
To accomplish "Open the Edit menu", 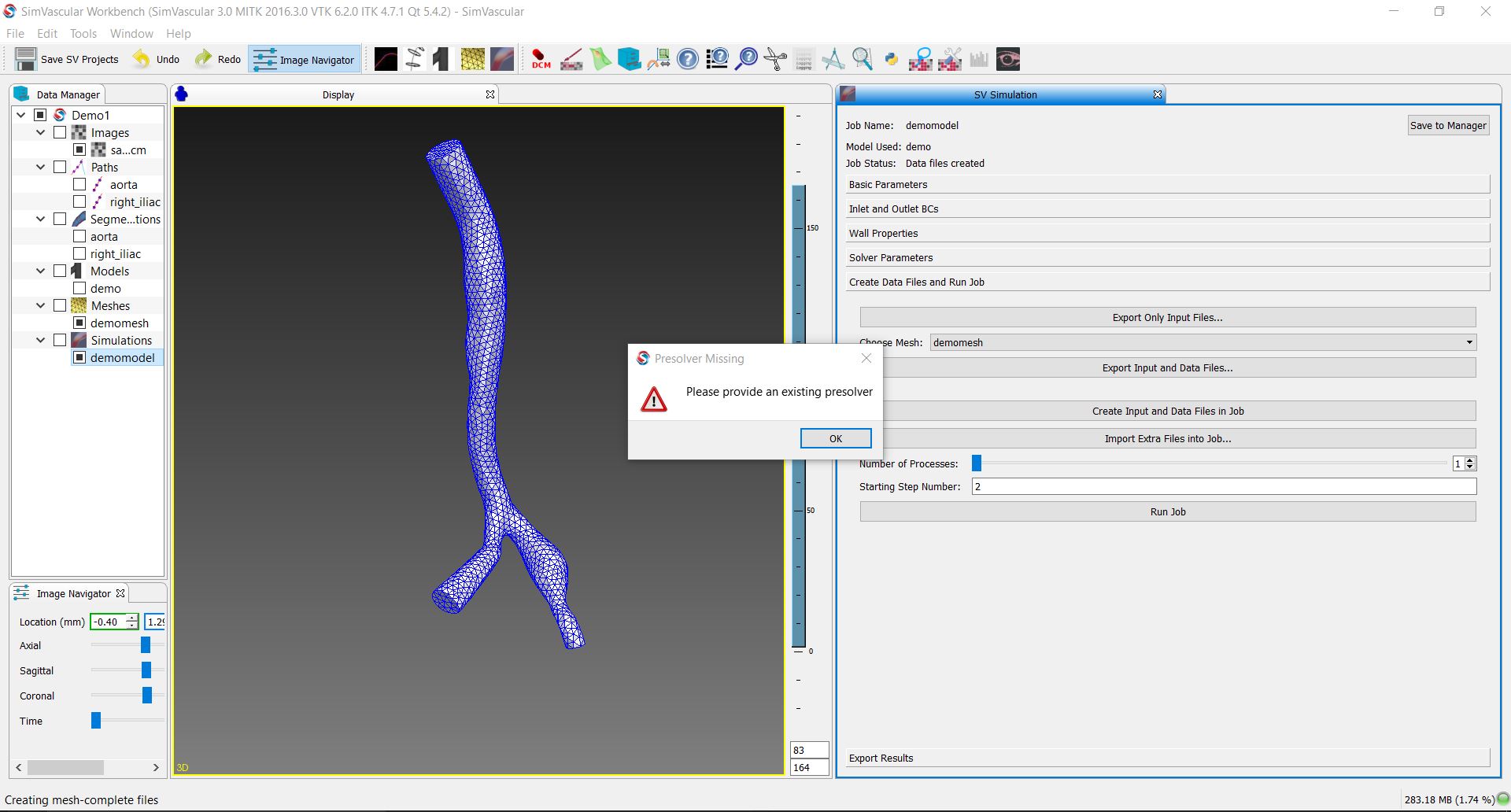I will tap(47, 34).
